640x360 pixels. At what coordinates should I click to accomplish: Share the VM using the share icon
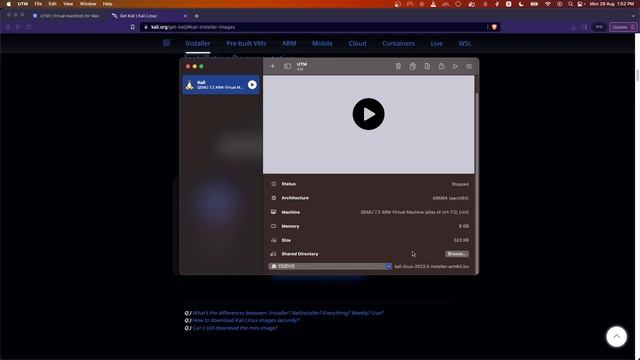point(441,66)
